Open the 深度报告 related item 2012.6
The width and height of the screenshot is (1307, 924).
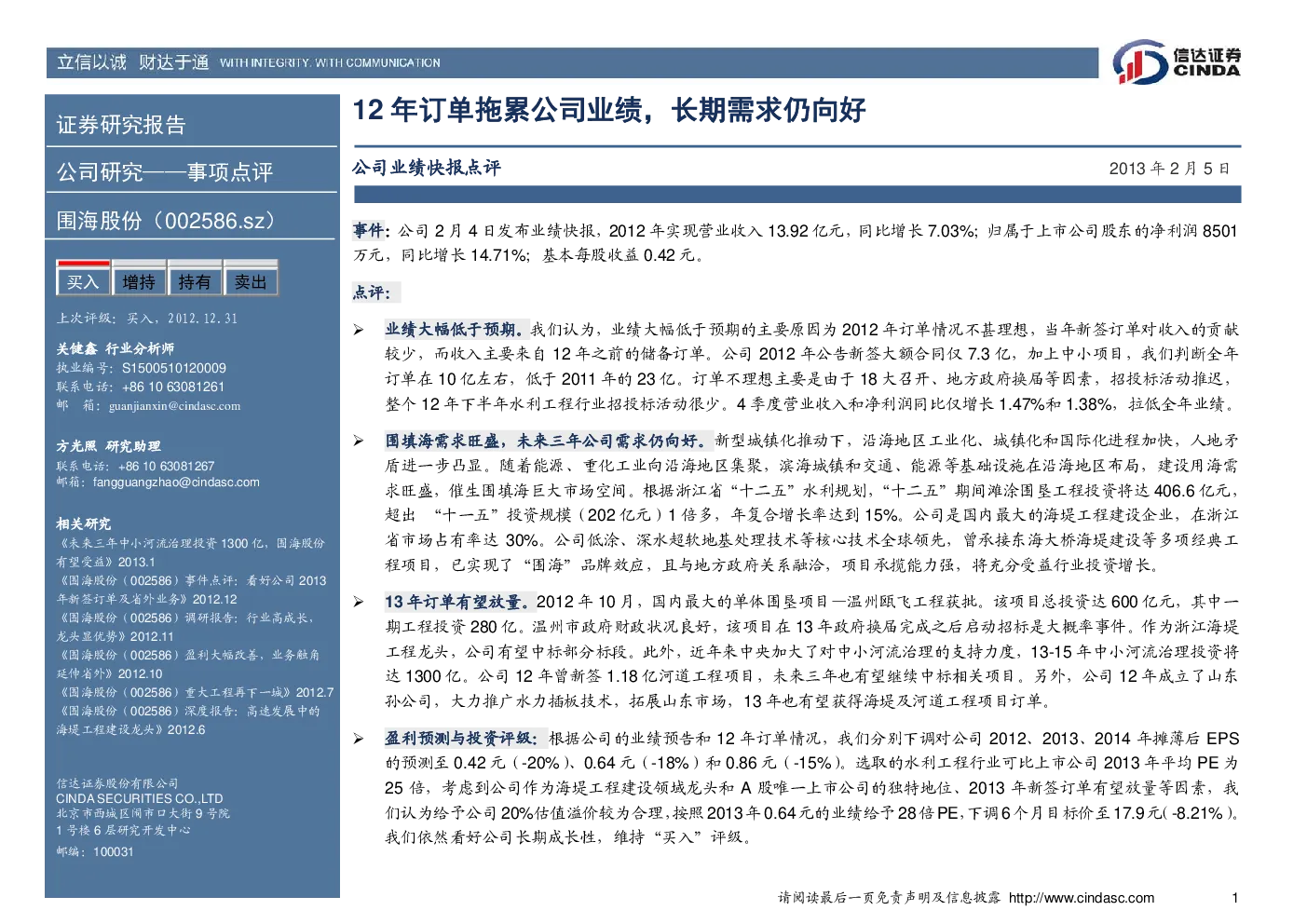(x=188, y=720)
